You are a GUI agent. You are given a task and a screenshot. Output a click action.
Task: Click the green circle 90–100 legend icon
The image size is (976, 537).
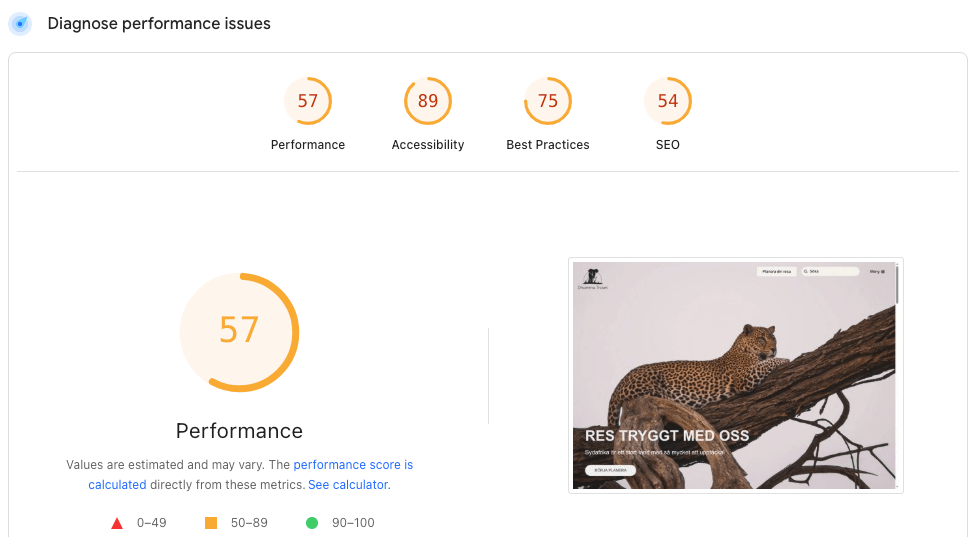tap(312, 523)
